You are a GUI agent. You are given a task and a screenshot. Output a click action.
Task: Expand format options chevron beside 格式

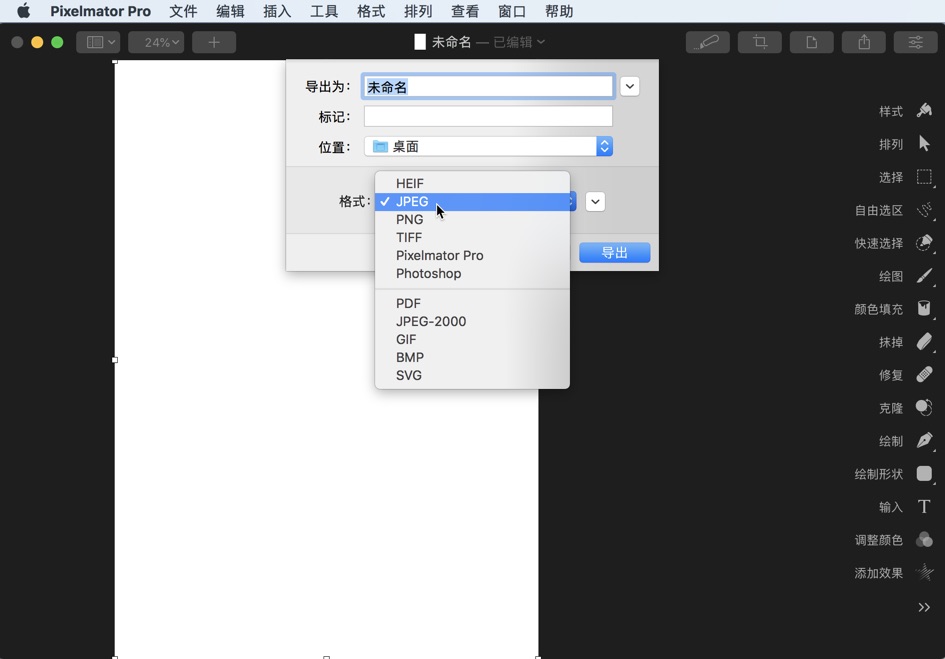[x=595, y=202]
